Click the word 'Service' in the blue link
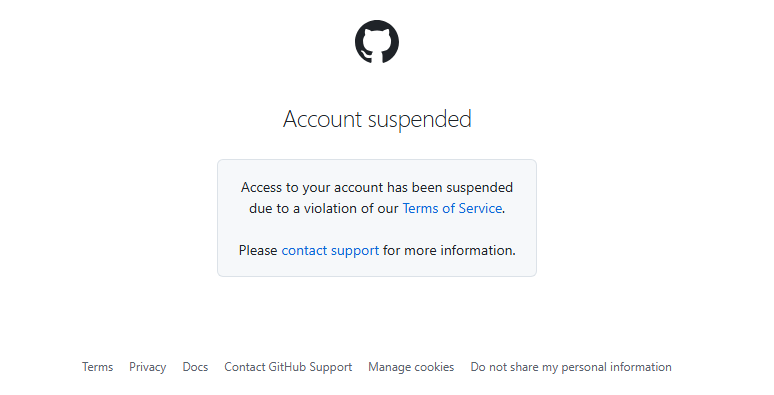The width and height of the screenshot is (774, 395). pyautogui.click(x=480, y=208)
